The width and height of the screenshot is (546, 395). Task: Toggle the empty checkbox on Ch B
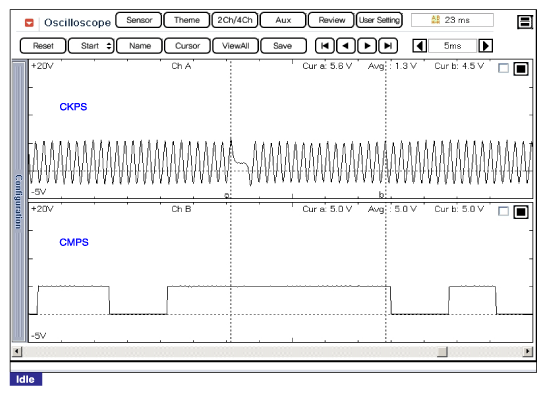(503, 211)
